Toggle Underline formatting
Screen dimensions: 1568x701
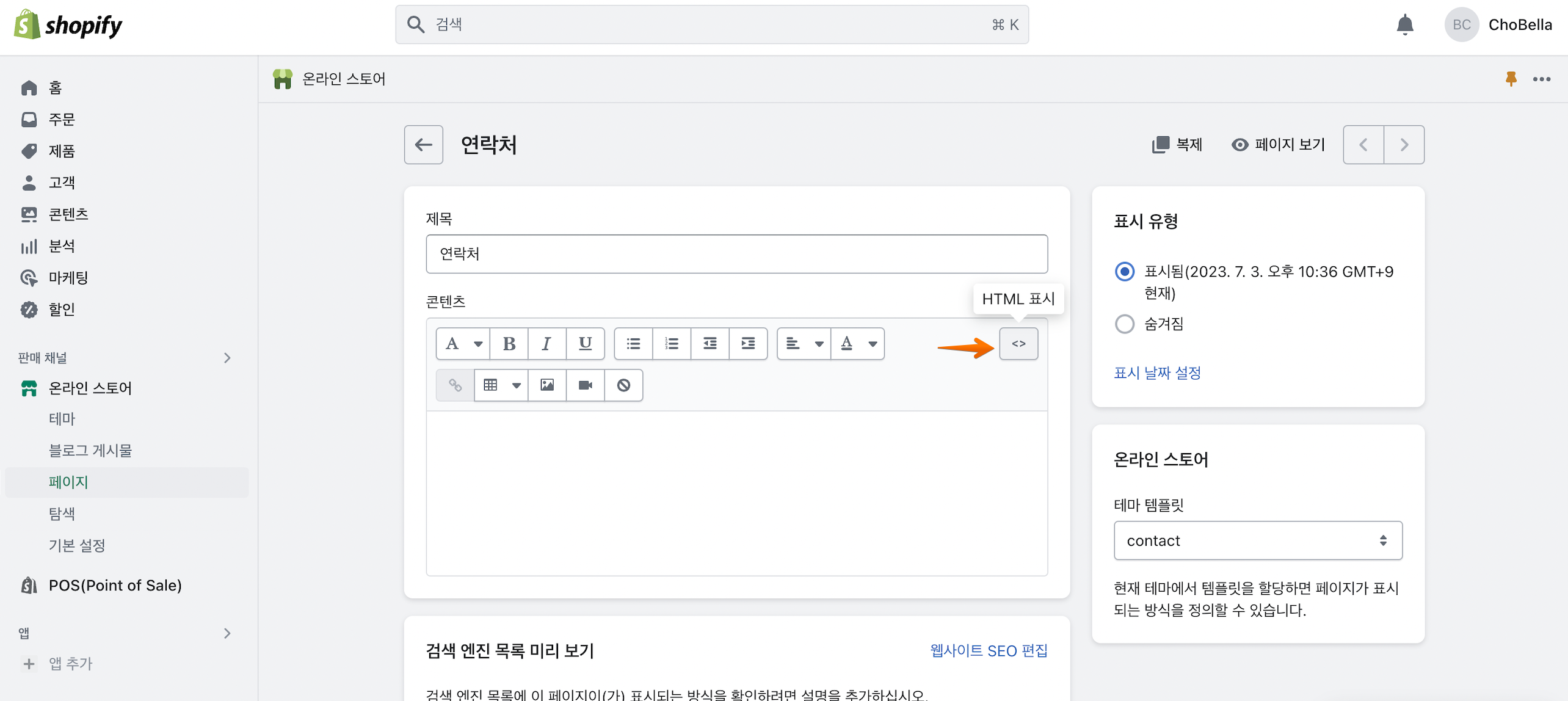[585, 344]
